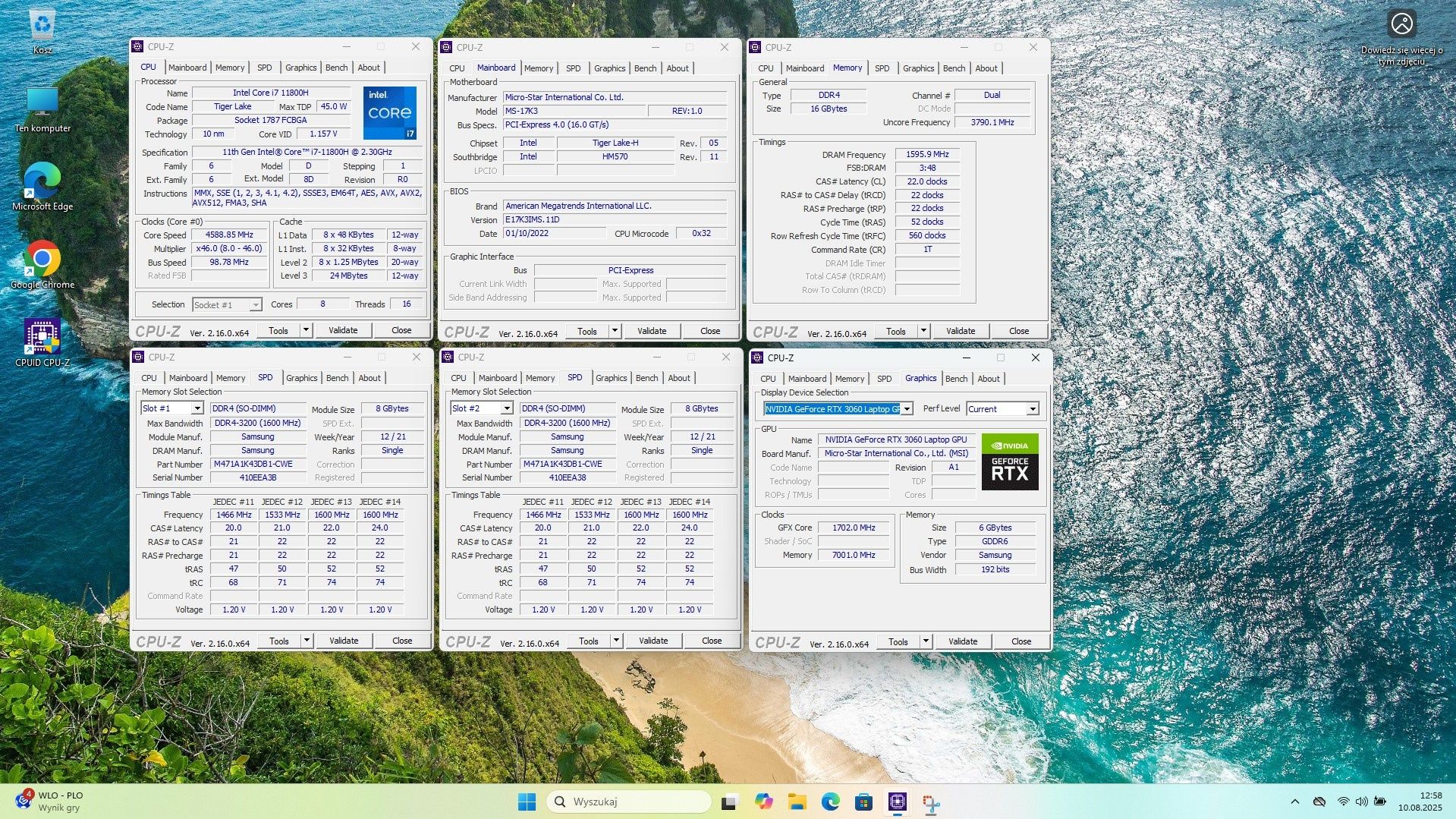Viewport: 1456px width, 819px height.
Task: Click Validate in the Graphics window
Action: [x=963, y=641]
